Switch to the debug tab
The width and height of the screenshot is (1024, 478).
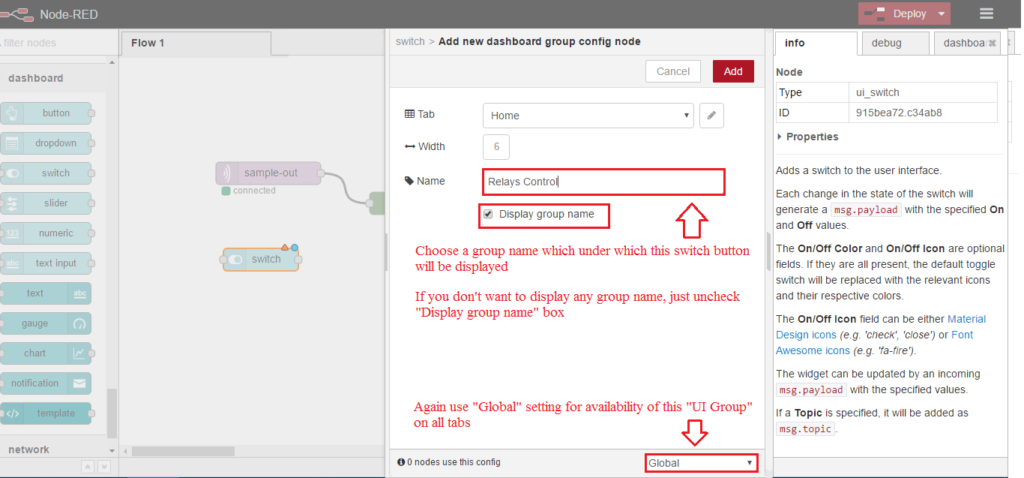click(893, 43)
